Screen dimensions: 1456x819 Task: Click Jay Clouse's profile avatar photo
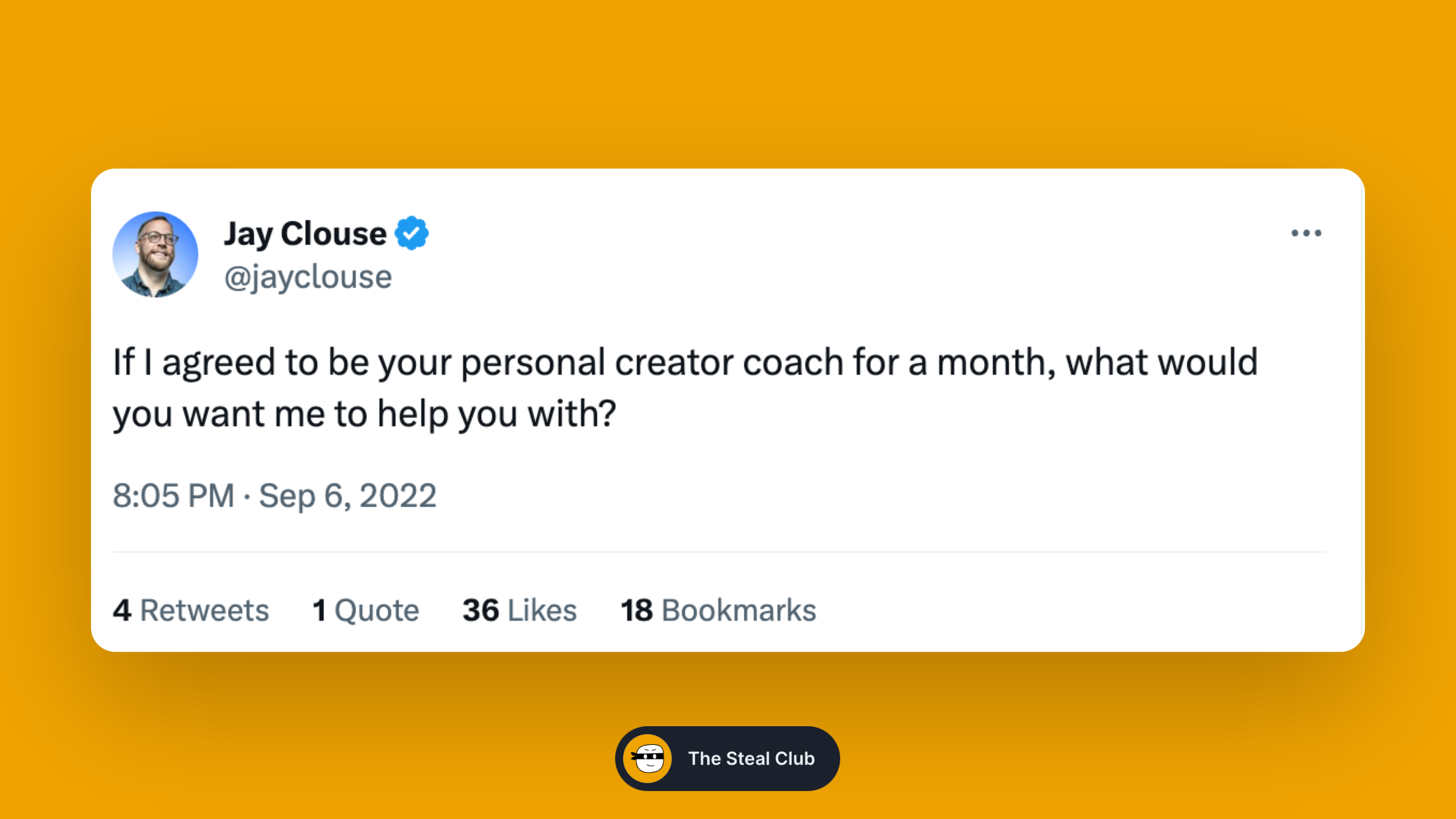(155, 254)
